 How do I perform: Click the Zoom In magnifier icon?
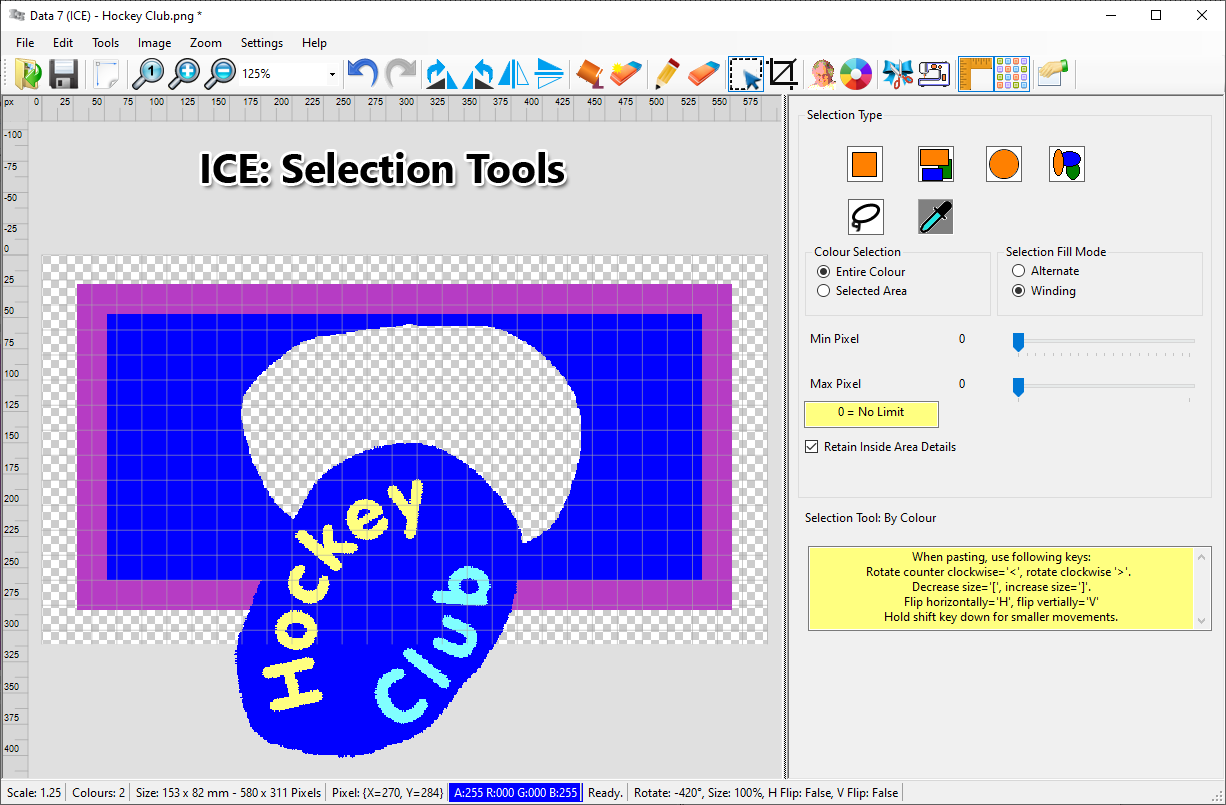point(185,74)
